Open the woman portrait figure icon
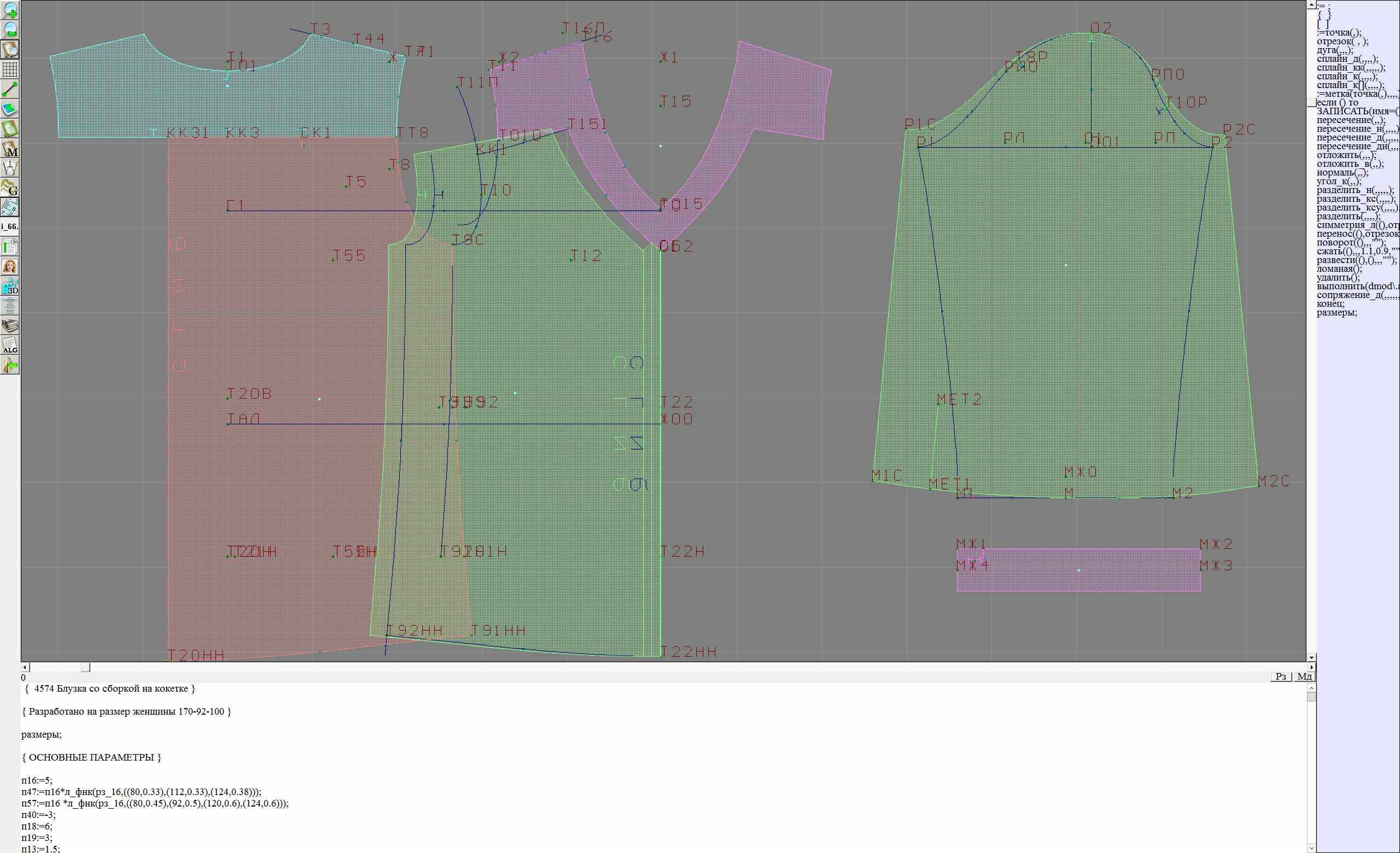Image resolution: width=1400 pixels, height=853 pixels. pyautogui.click(x=10, y=266)
